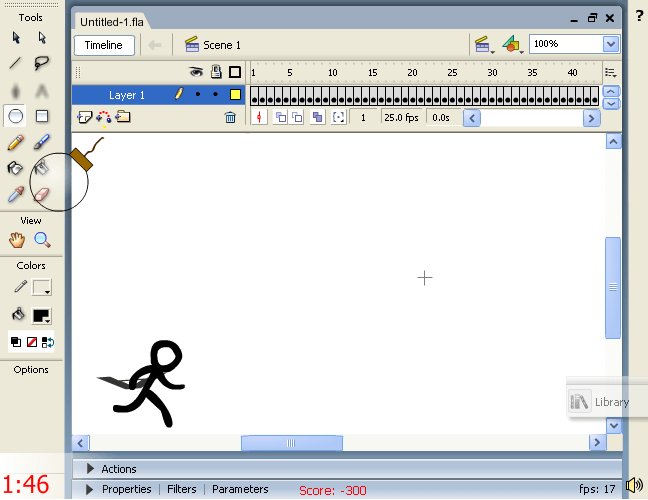The image size is (648, 500).
Task: Toggle Show/Hide All Layers eye icon
Action: pyautogui.click(x=196, y=72)
